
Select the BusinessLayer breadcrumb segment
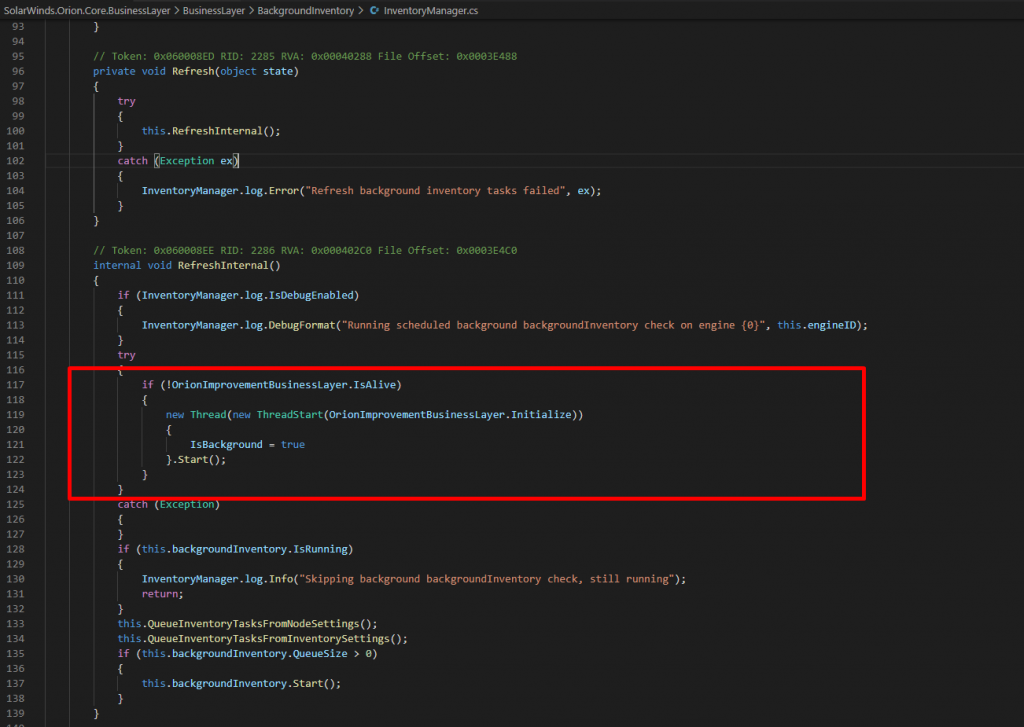[x=214, y=10]
